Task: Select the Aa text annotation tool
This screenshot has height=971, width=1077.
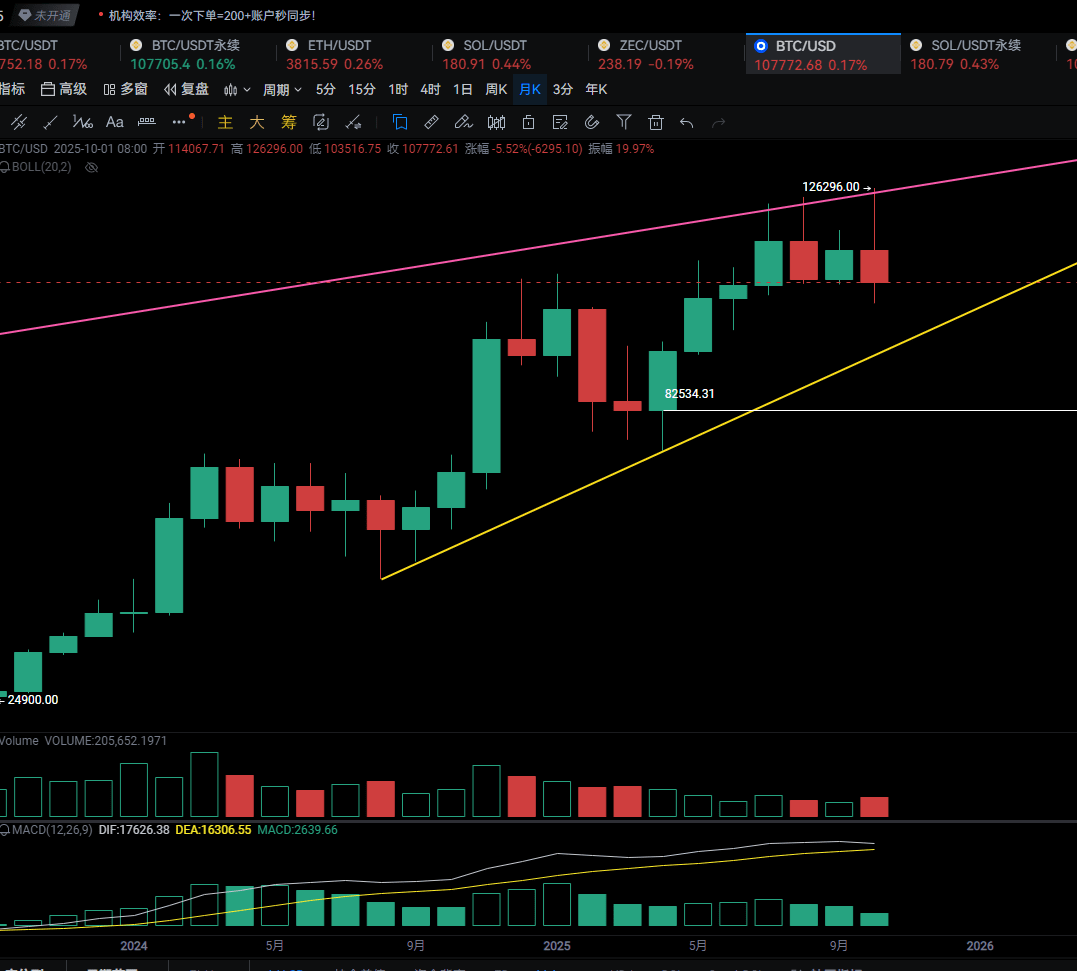Action: point(115,122)
